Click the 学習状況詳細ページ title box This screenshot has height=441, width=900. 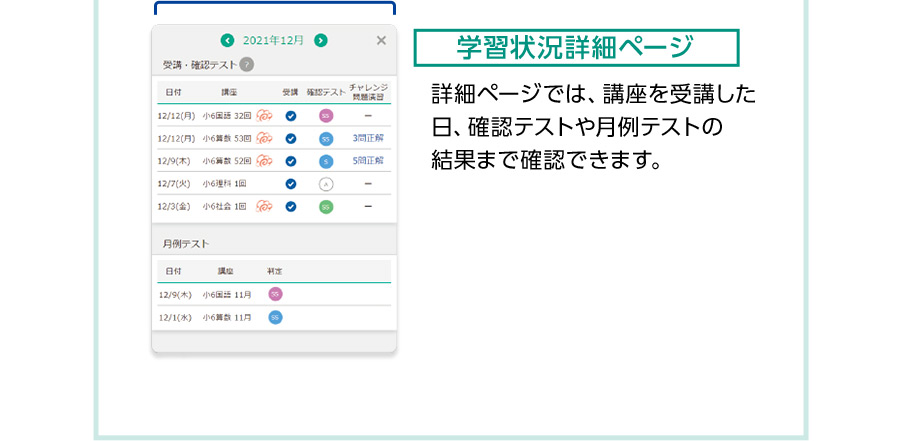click(x=576, y=48)
